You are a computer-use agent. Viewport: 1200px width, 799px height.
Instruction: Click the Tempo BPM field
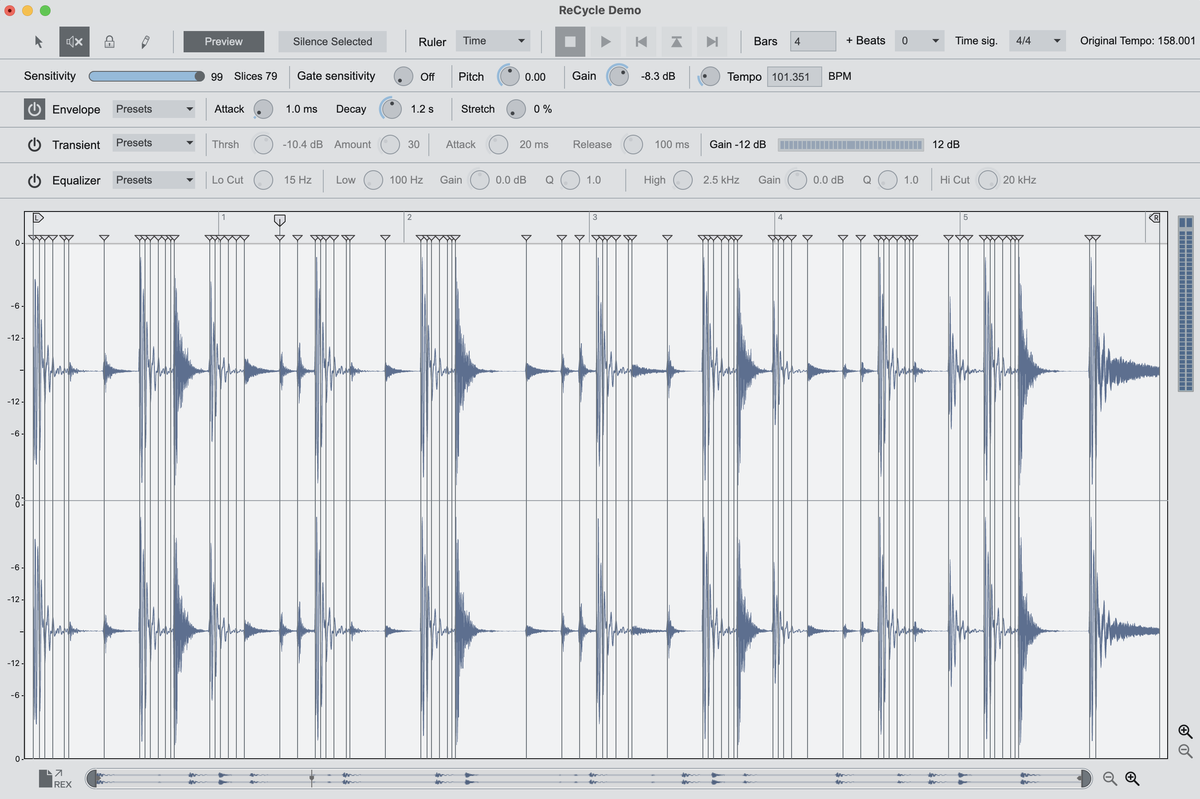(x=794, y=77)
